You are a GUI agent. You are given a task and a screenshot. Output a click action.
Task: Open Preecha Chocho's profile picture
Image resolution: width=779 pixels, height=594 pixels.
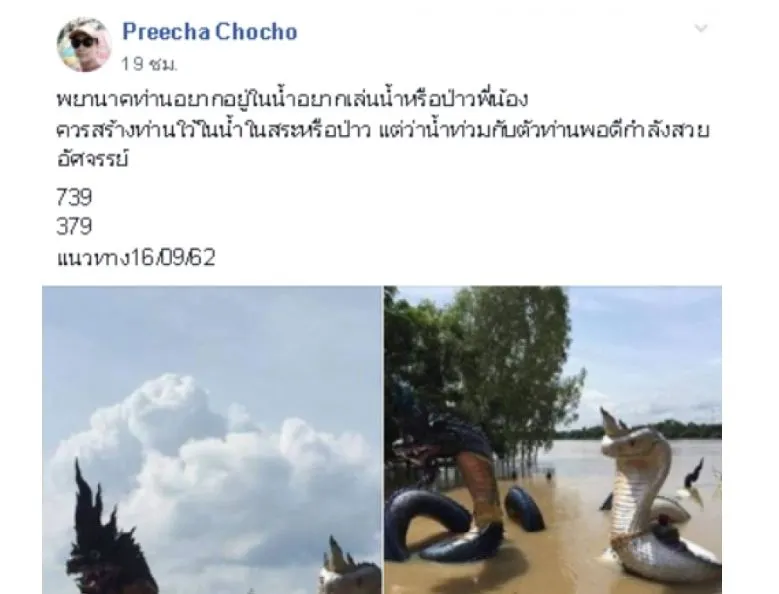pyautogui.click(x=84, y=45)
